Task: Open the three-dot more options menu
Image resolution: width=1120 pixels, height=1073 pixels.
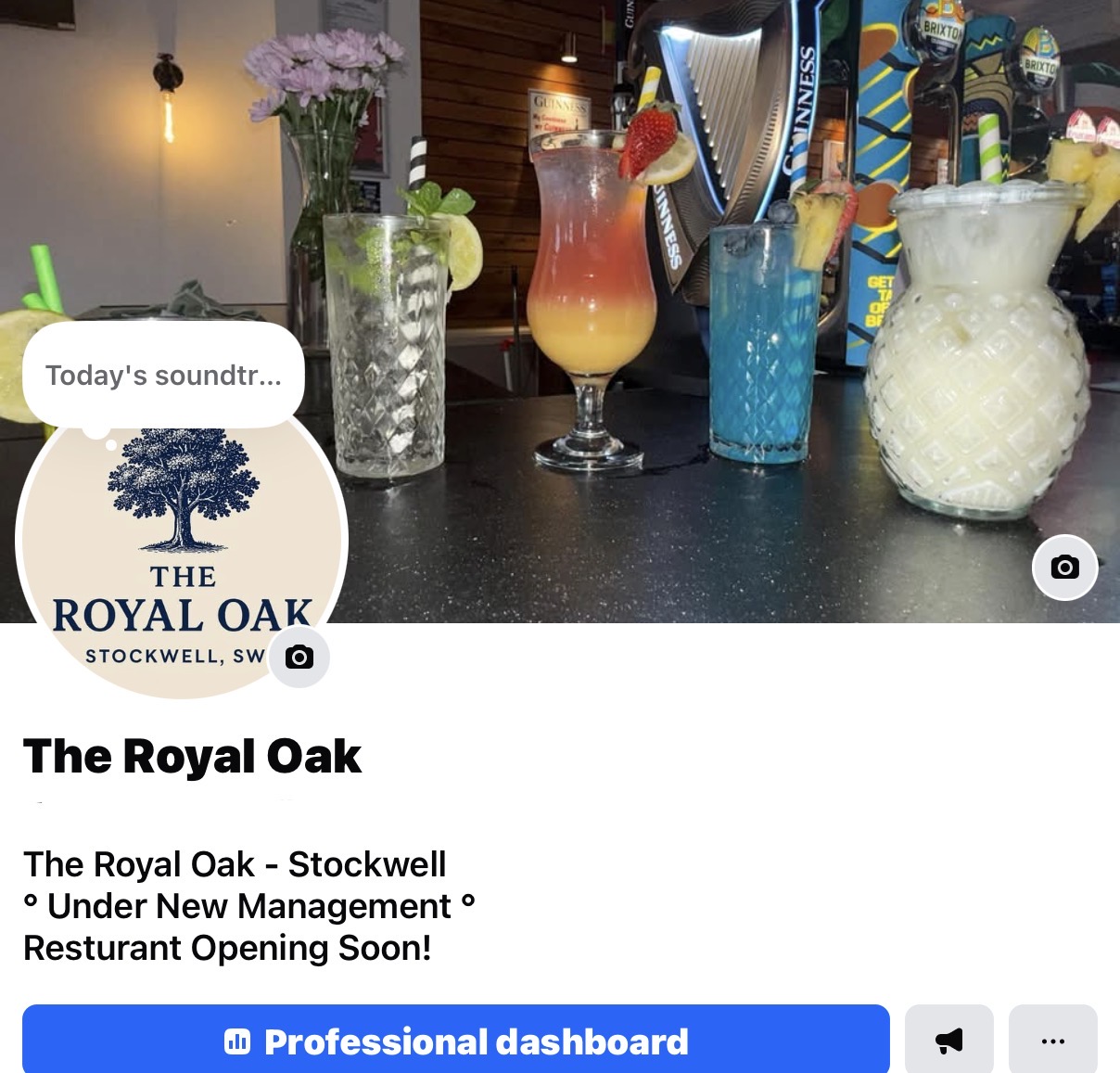Action: coord(1052,1041)
